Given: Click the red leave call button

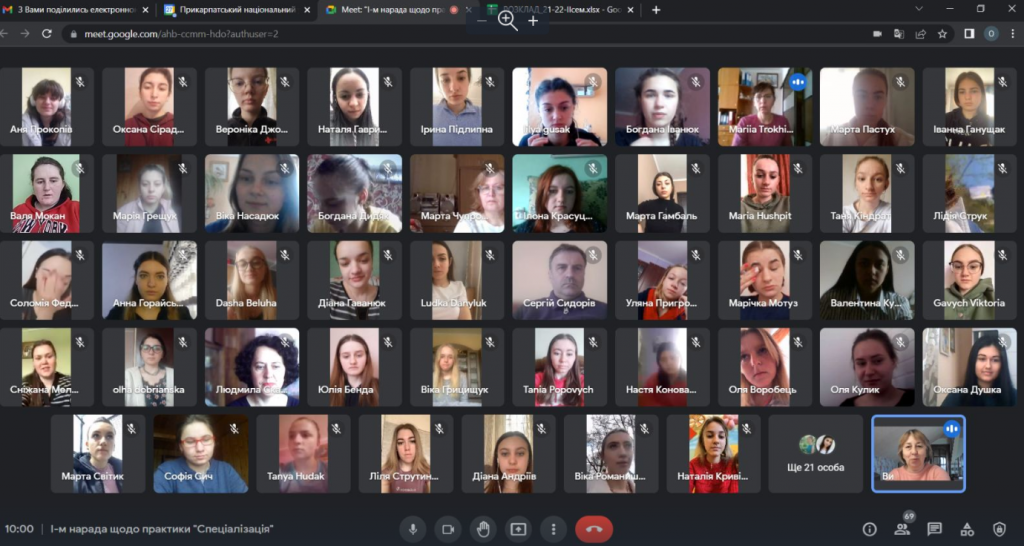Looking at the screenshot, I should [x=593, y=528].
